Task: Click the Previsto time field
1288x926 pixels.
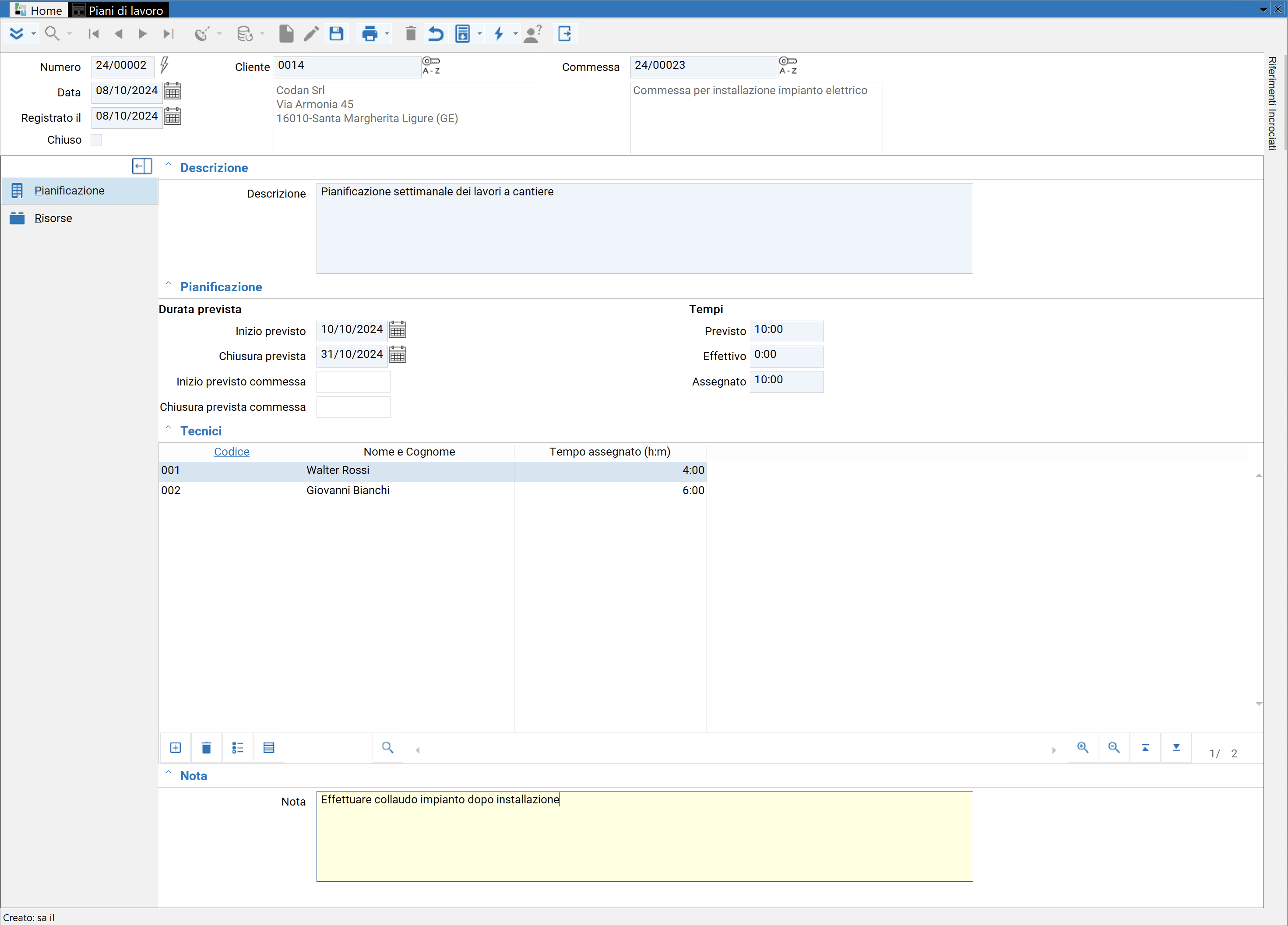Action: click(x=787, y=331)
